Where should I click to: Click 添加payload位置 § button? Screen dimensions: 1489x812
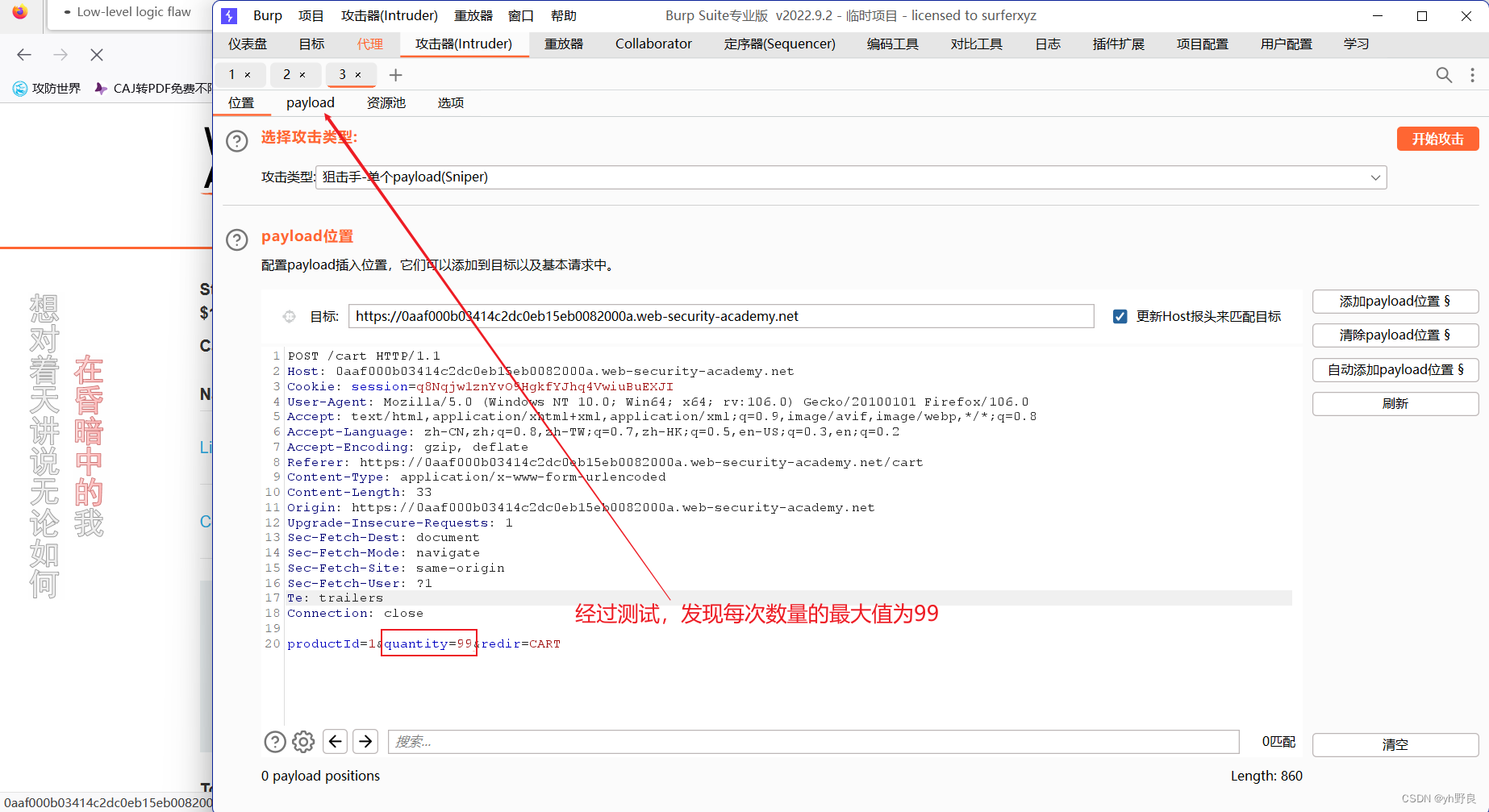[x=1395, y=302]
